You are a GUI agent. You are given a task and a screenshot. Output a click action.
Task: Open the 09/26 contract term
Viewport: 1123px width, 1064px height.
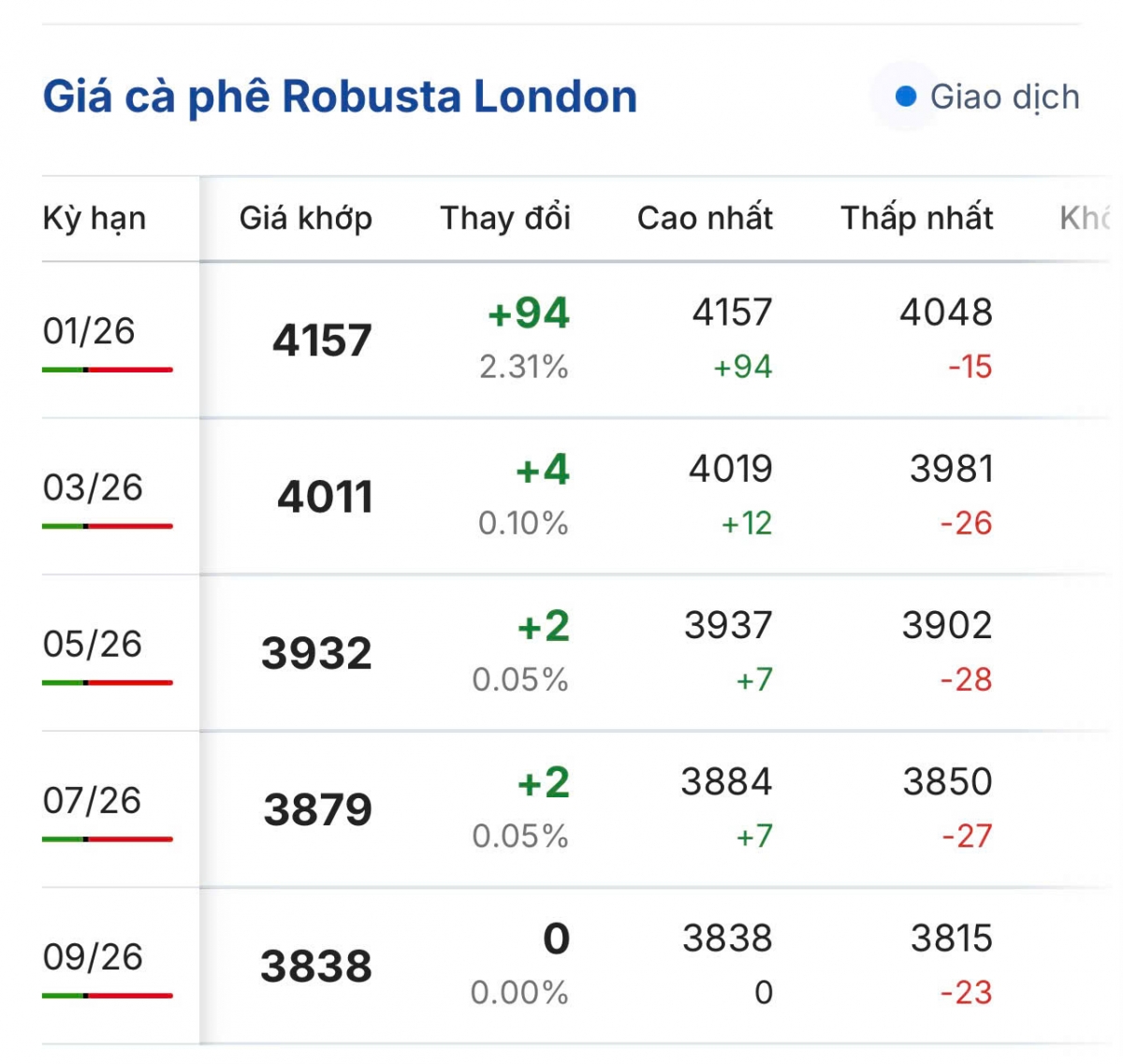(93, 956)
